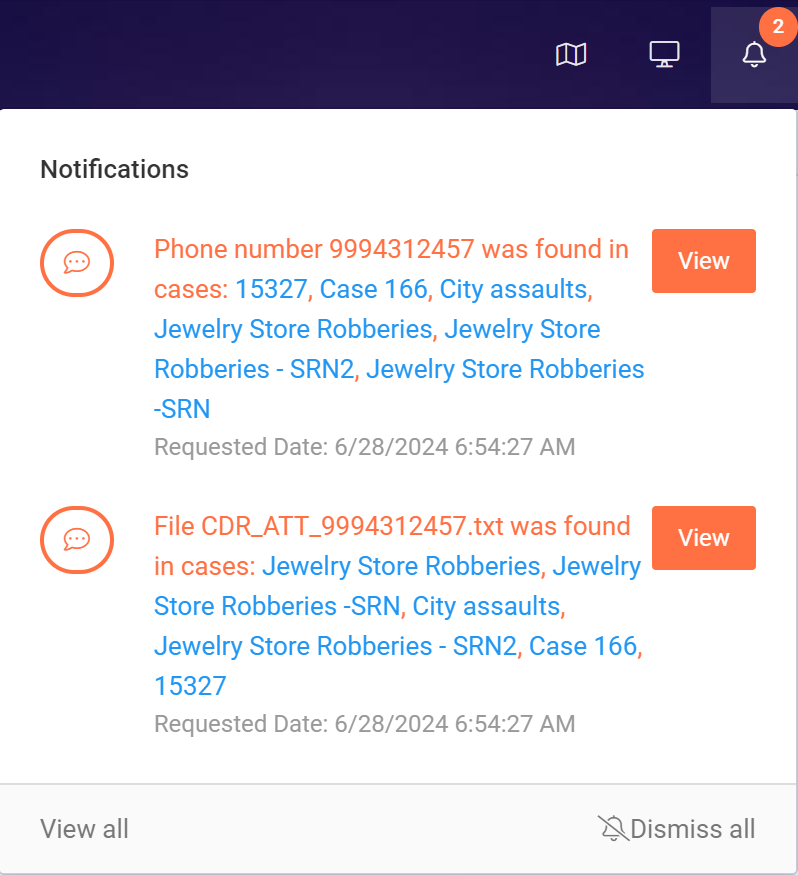Open plain Jewelry Store Robberies link in phone notification
The height and width of the screenshot is (875, 798).
[x=293, y=329]
